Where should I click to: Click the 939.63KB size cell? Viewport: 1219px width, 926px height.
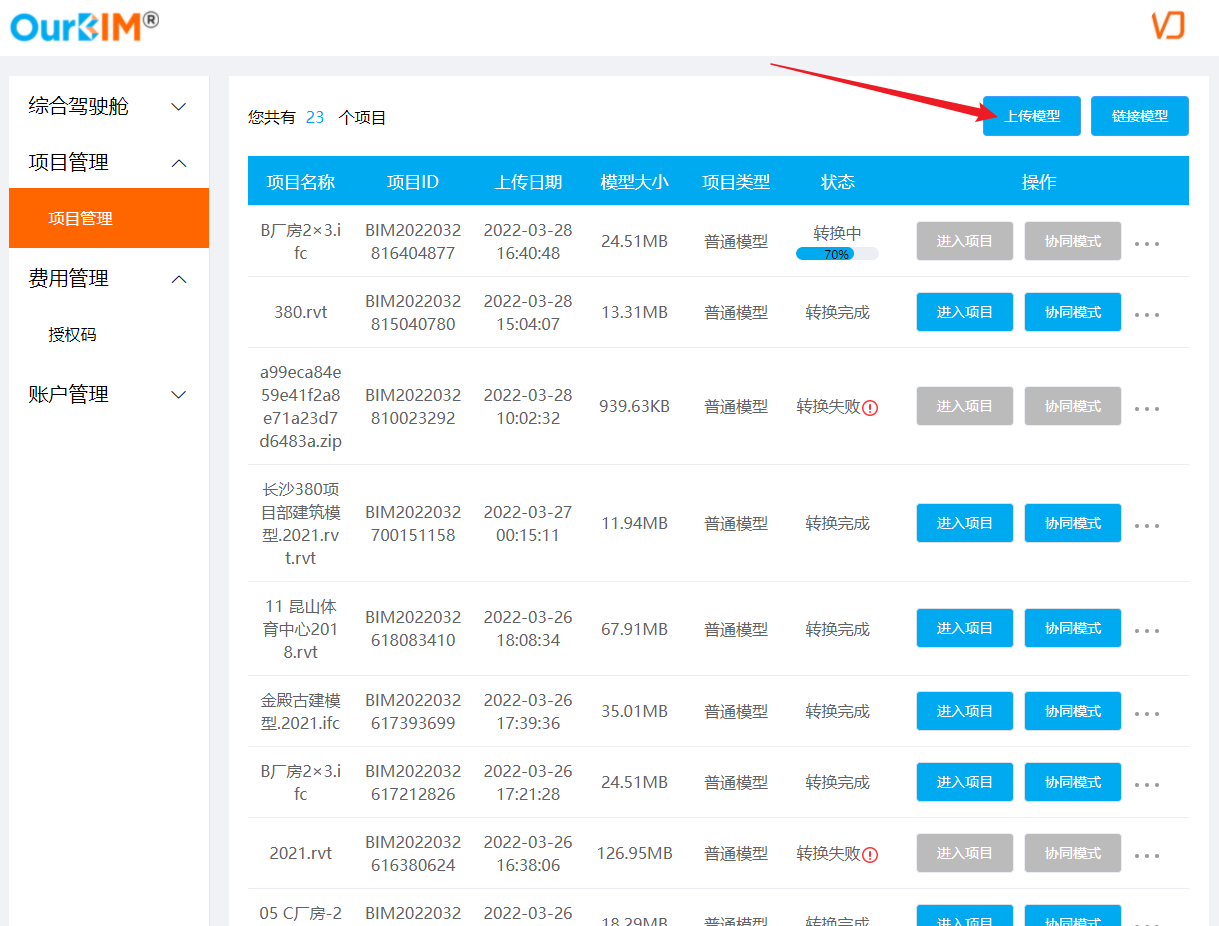point(634,406)
